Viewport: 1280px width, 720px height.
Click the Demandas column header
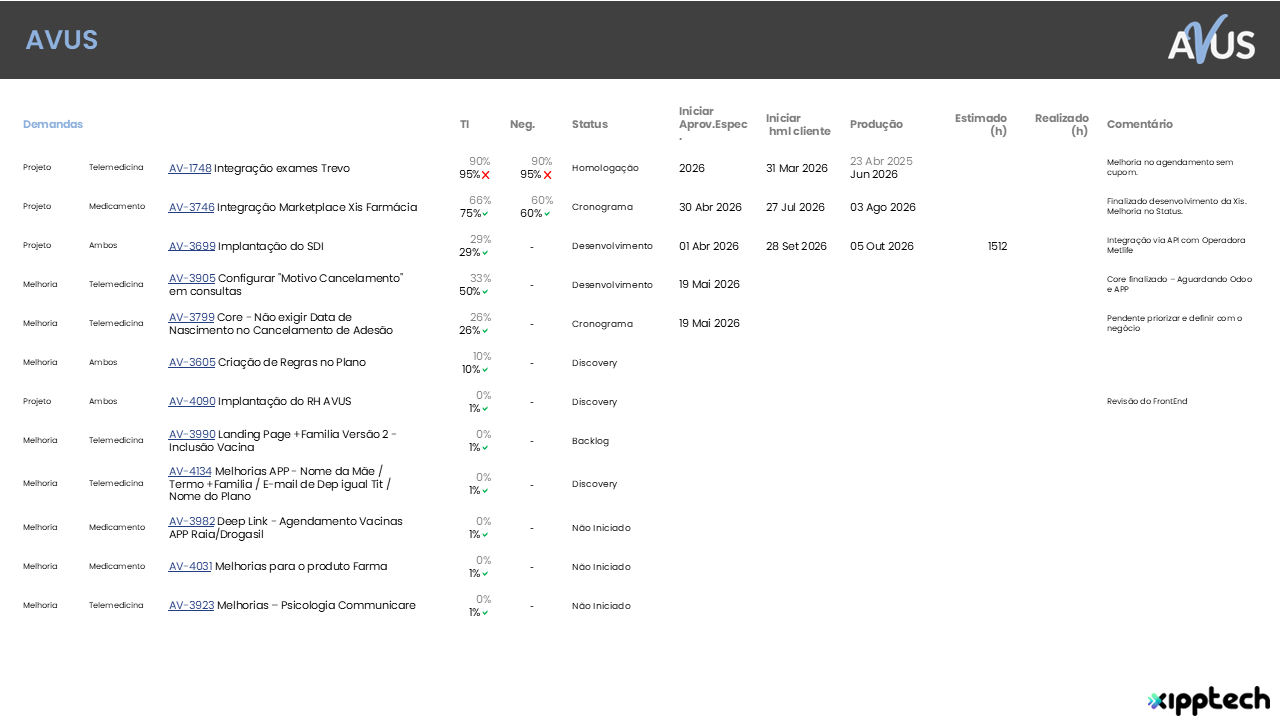click(x=53, y=124)
